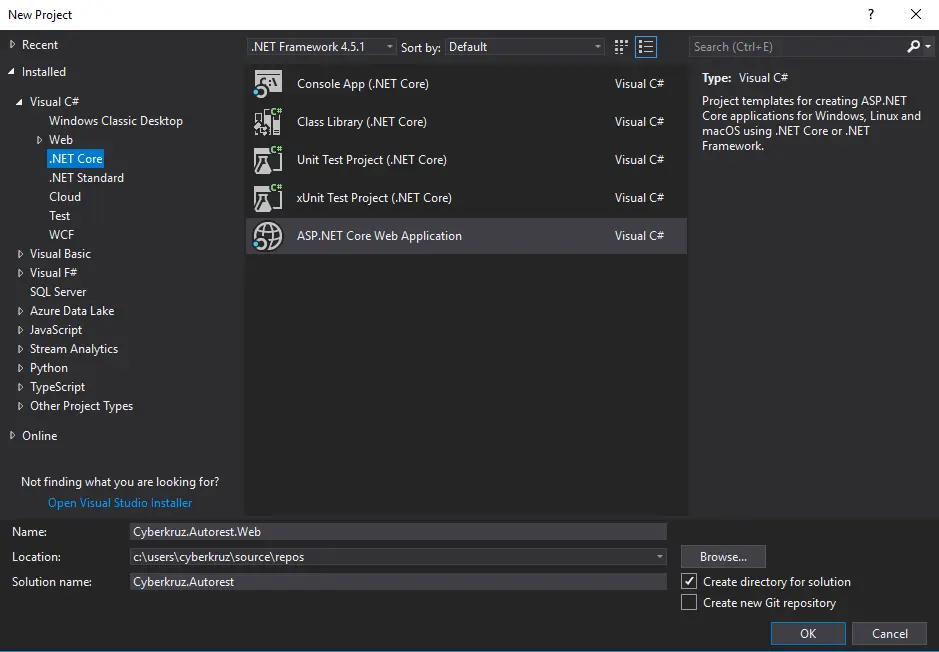This screenshot has height=652, width=939.
Task: Expand the Other Project Types node
Action: point(20,406)
